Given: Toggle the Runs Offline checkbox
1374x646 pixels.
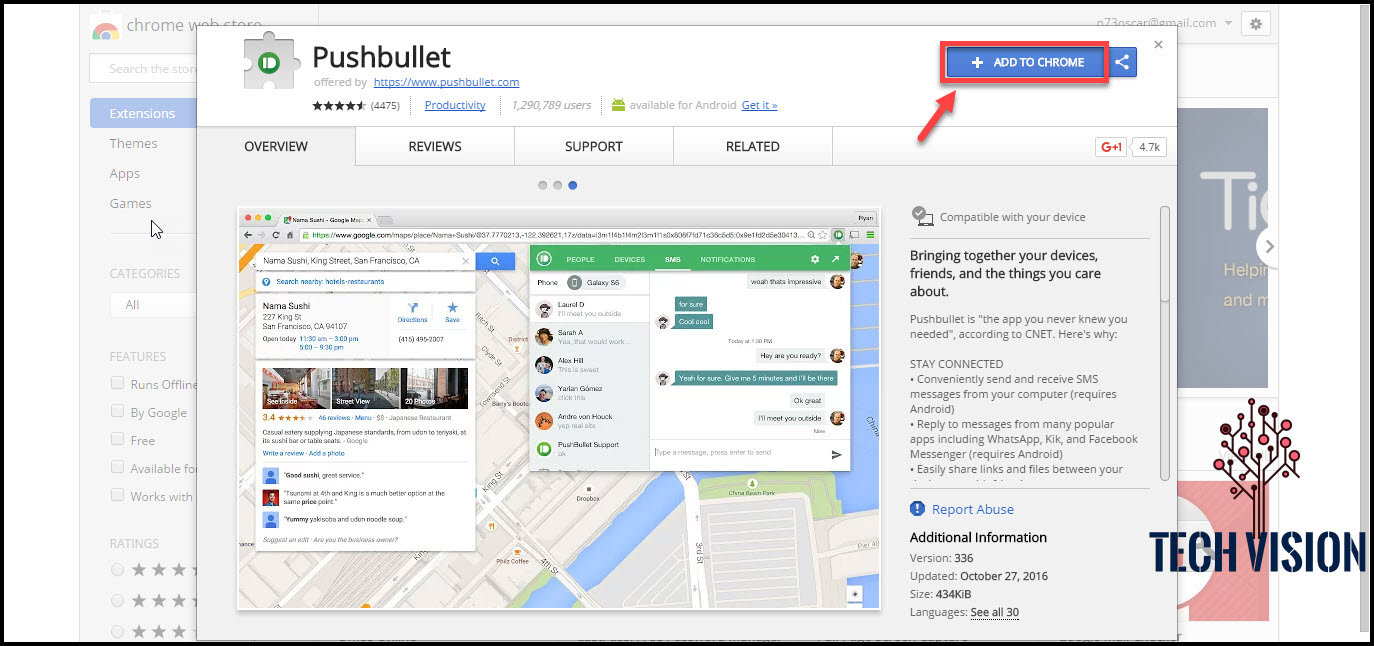Looking at the screenshot, I should (118, 384).
